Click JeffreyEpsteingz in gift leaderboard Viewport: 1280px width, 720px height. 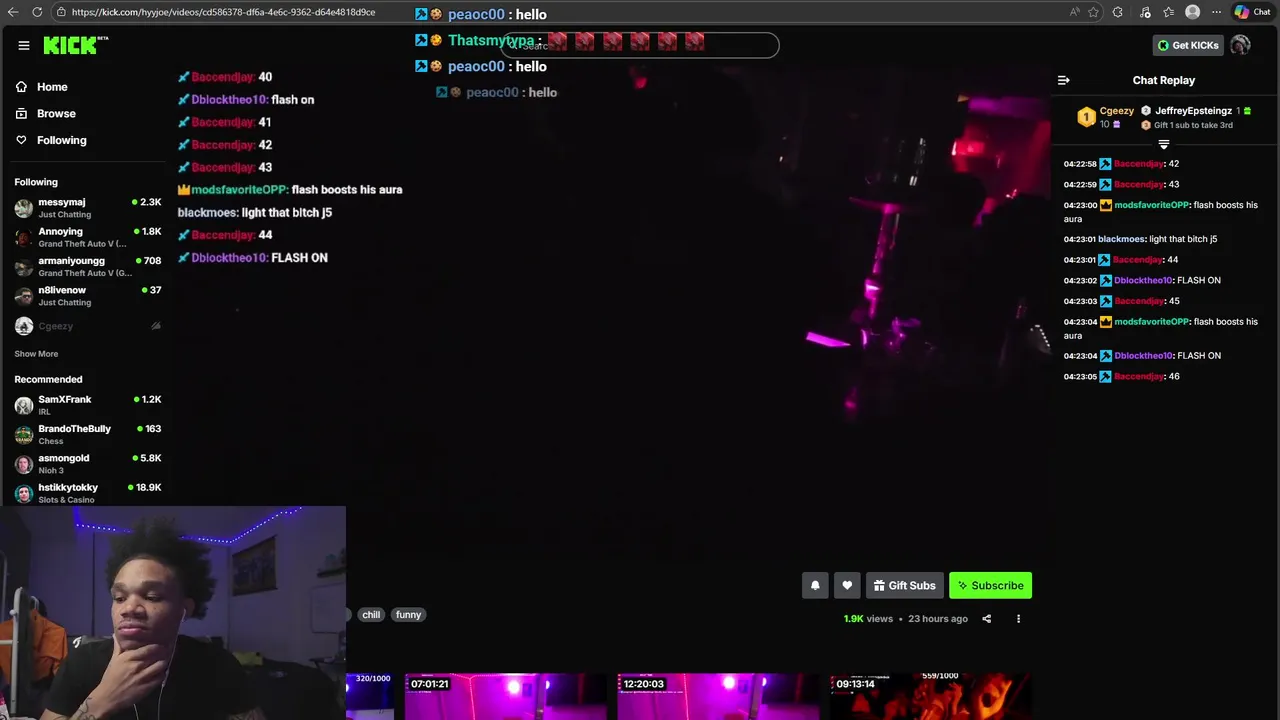1193,111
